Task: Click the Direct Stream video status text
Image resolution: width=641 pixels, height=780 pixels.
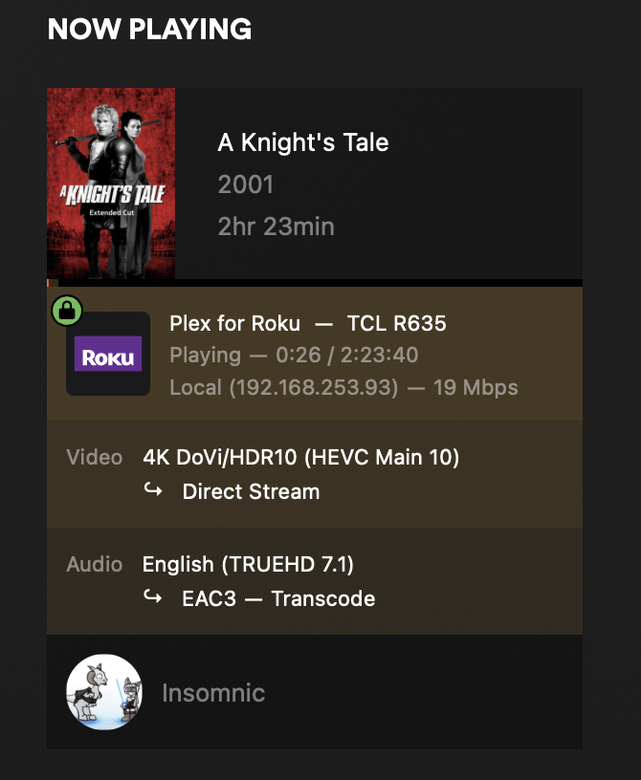Action: (251, 492)
